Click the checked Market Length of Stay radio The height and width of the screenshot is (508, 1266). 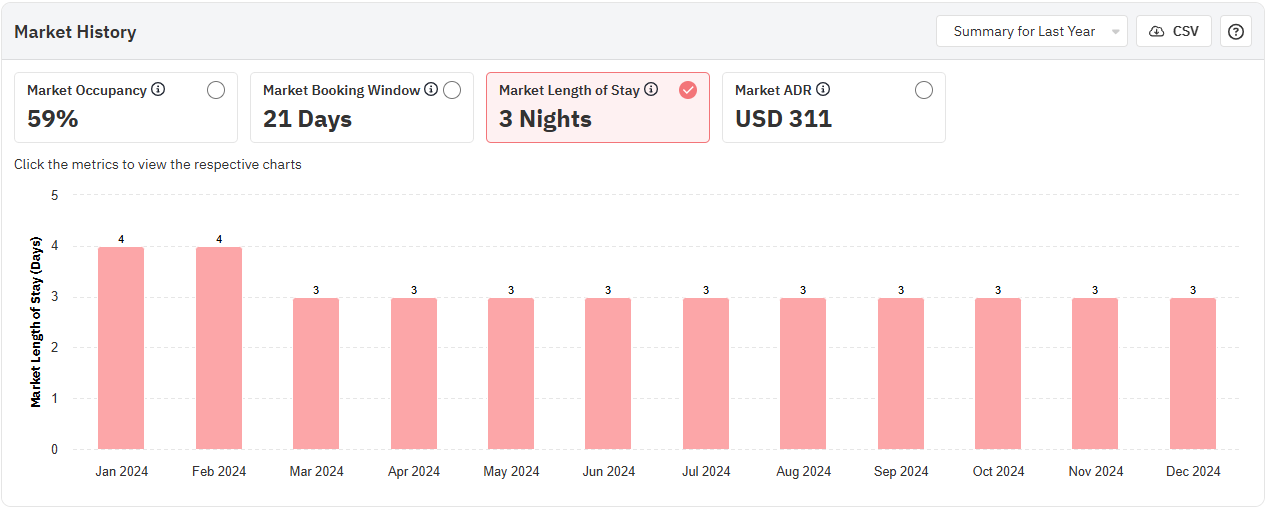[688, 90]
